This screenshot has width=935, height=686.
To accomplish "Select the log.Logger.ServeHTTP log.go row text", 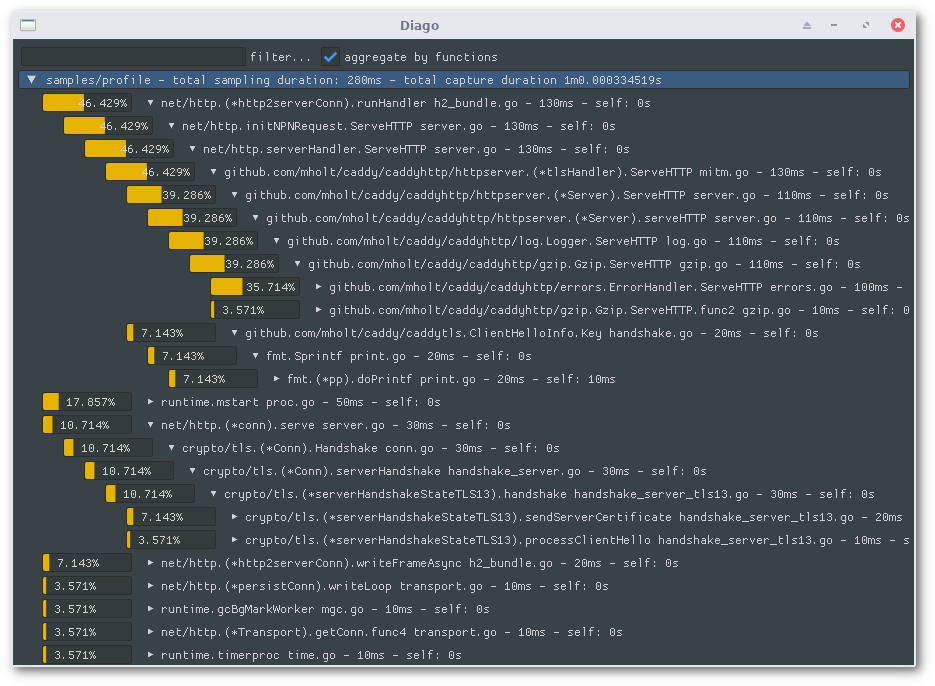I will pos(563,241).
